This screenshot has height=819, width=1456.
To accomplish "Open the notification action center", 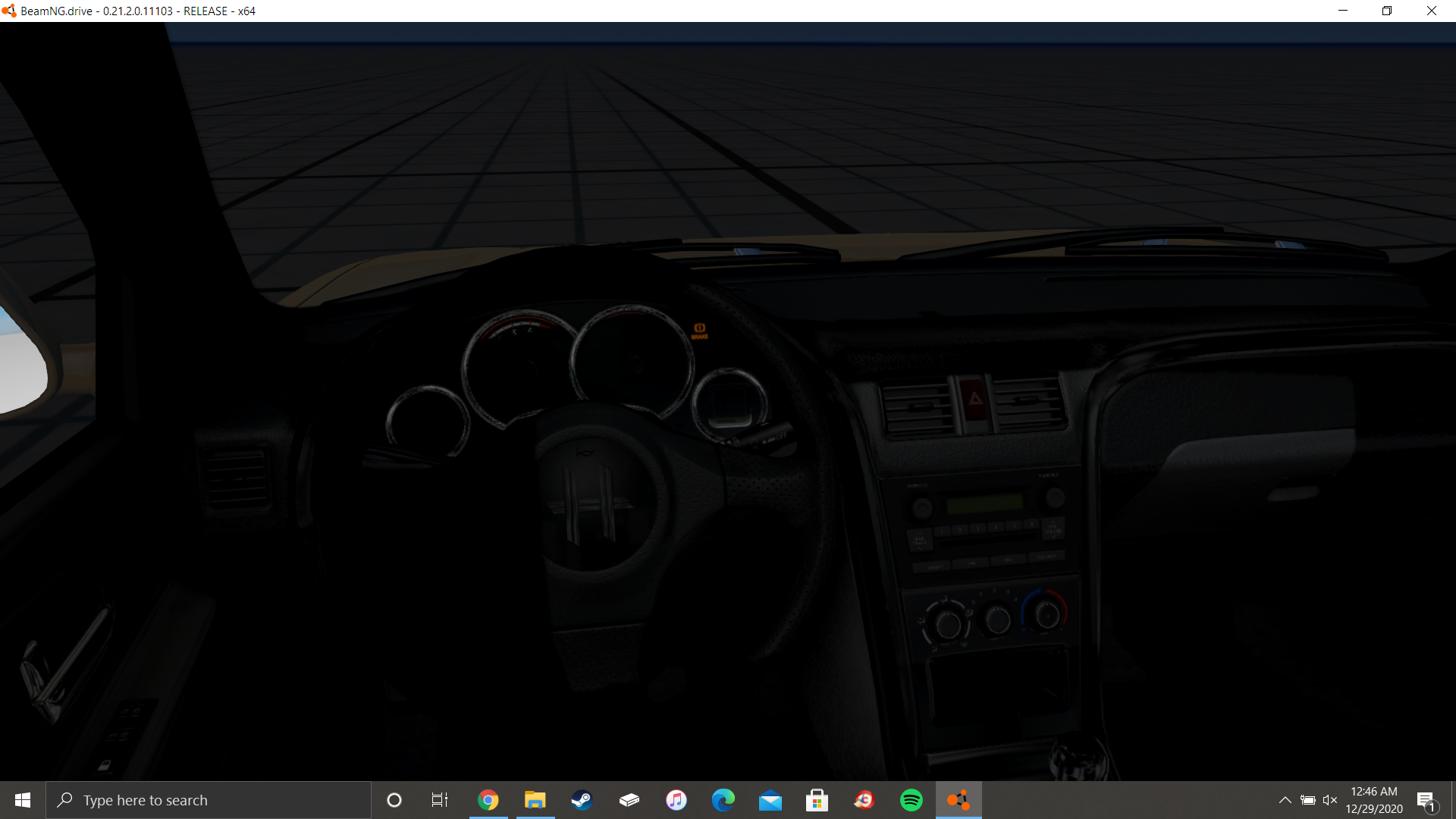I will (1426, 800).
